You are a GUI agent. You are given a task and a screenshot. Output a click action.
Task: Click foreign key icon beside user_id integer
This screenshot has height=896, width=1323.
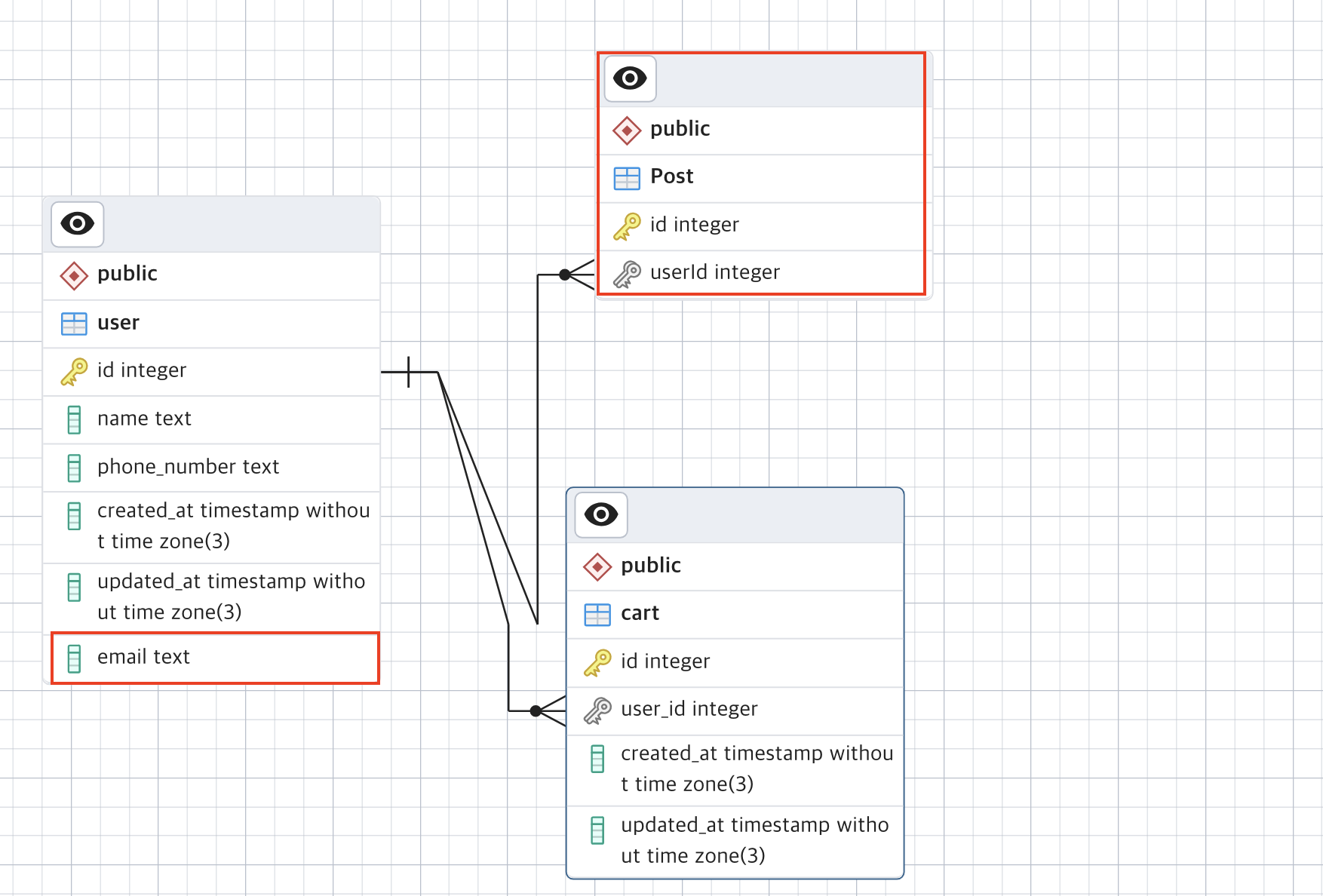point(597,710)
